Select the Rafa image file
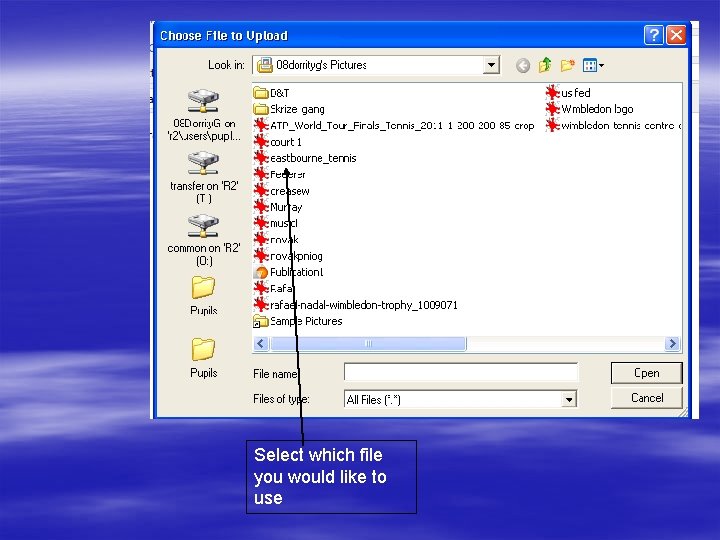 coord(274,288)
